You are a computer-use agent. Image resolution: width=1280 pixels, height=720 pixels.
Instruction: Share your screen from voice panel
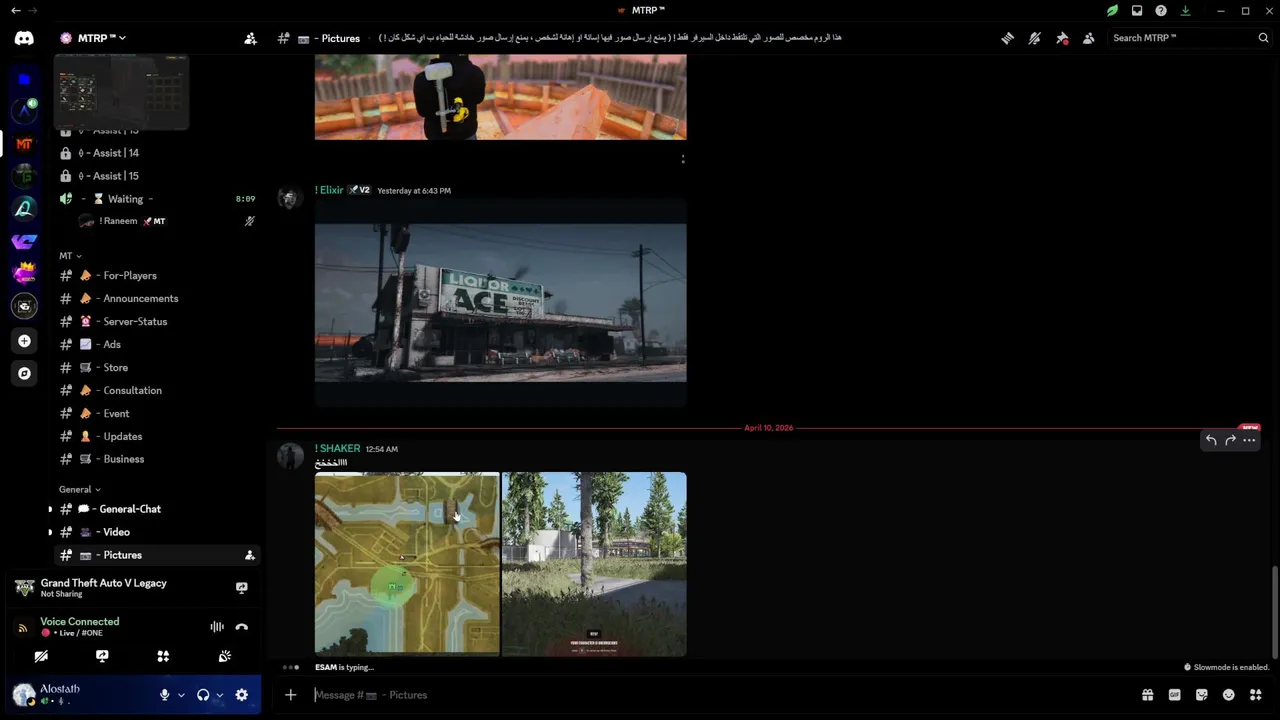pos(102,656)
